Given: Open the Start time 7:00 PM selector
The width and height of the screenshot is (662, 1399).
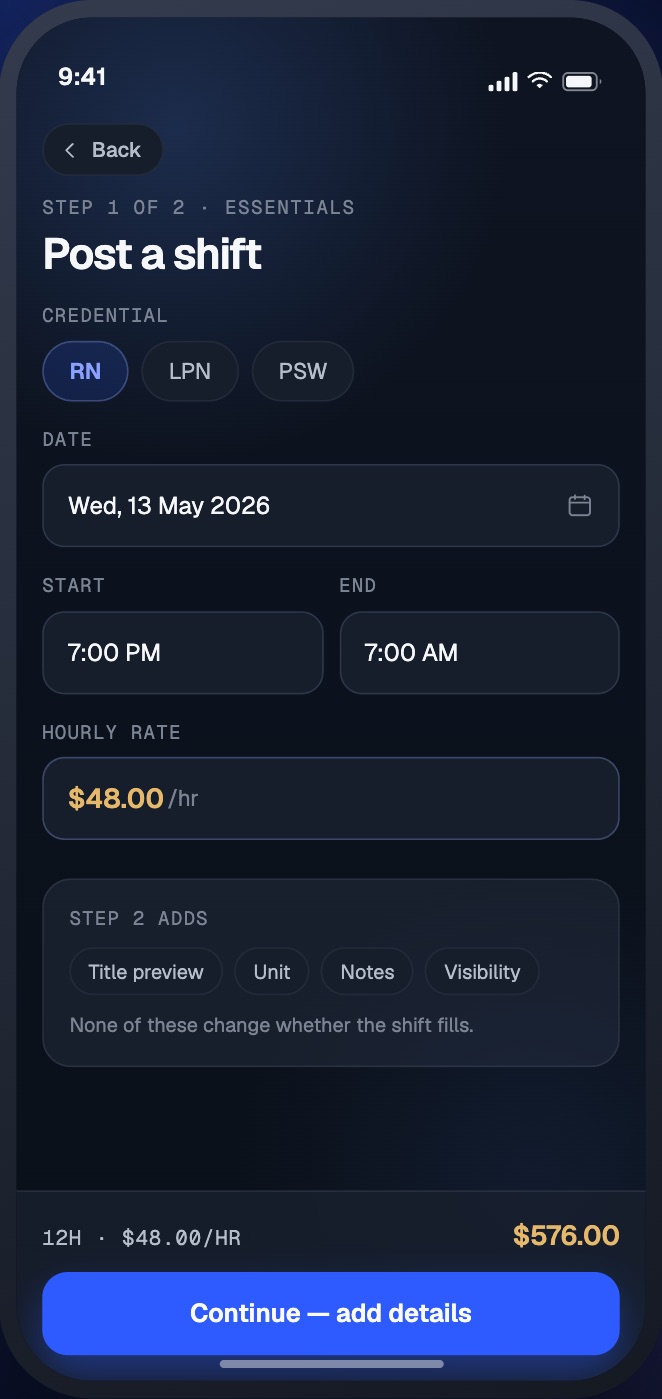Looking at the screenshot, I should click(x=183, y=653).
